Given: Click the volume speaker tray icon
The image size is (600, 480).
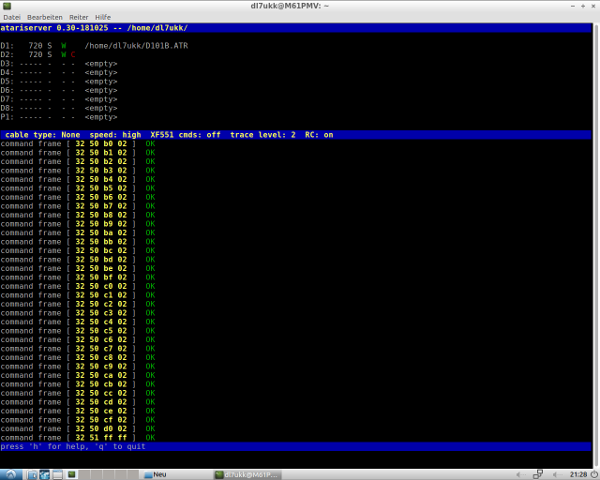Looking at the screenshot, I should (x=556, y=475).
